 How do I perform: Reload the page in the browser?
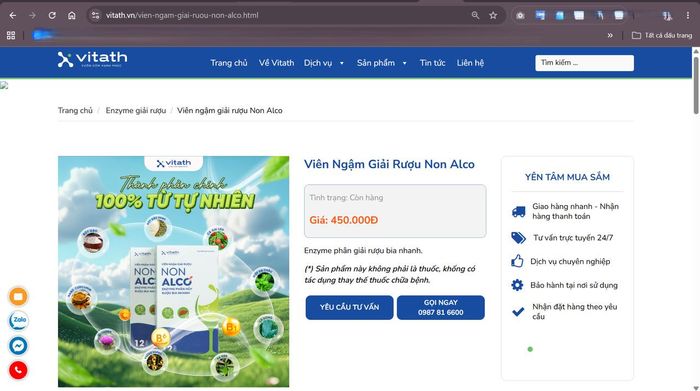(52, 15)
